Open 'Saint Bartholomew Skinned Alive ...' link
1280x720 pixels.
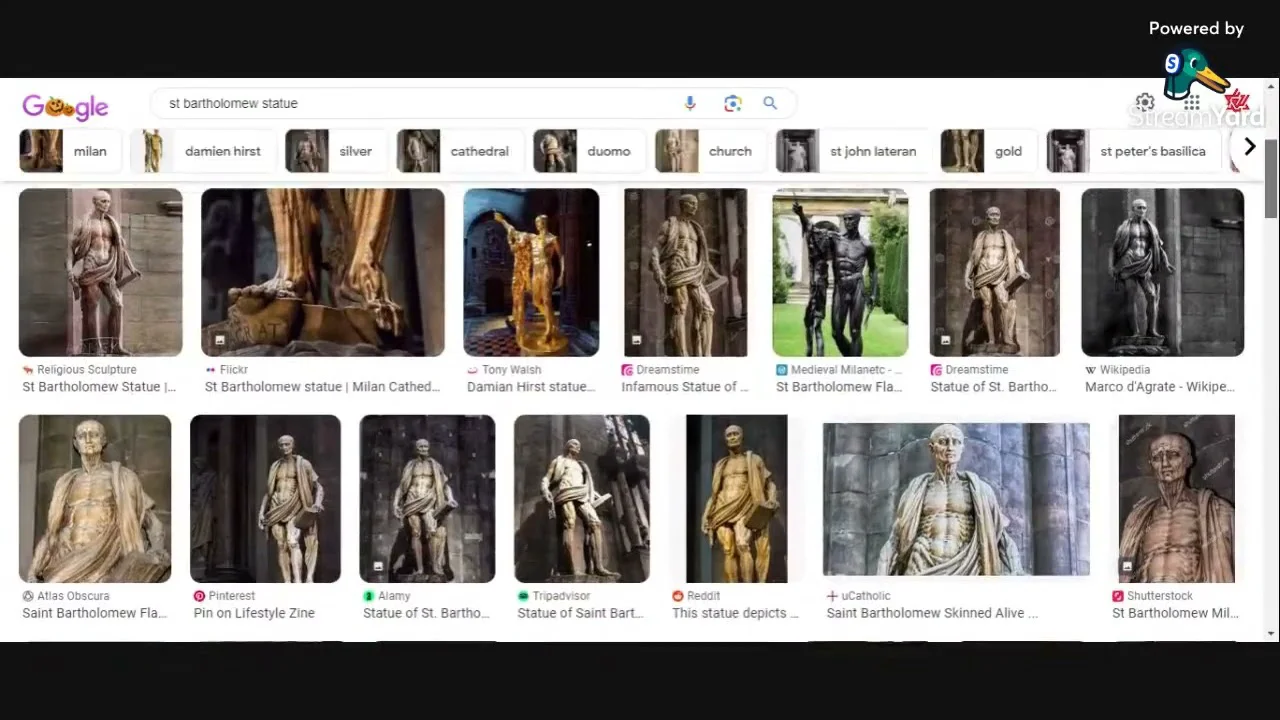[x=933, y=613]
